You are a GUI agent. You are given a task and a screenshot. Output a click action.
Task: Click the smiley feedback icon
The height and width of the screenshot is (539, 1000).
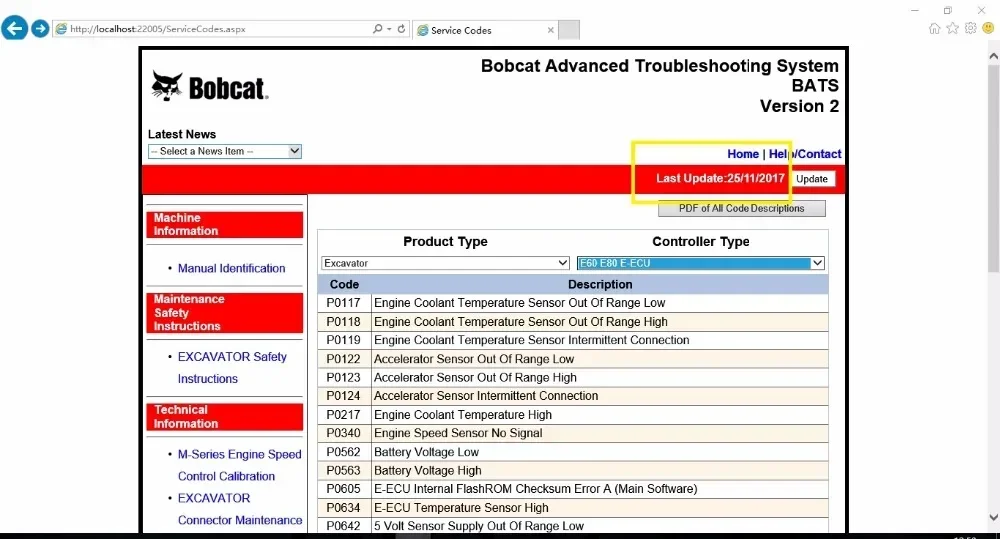988,28
